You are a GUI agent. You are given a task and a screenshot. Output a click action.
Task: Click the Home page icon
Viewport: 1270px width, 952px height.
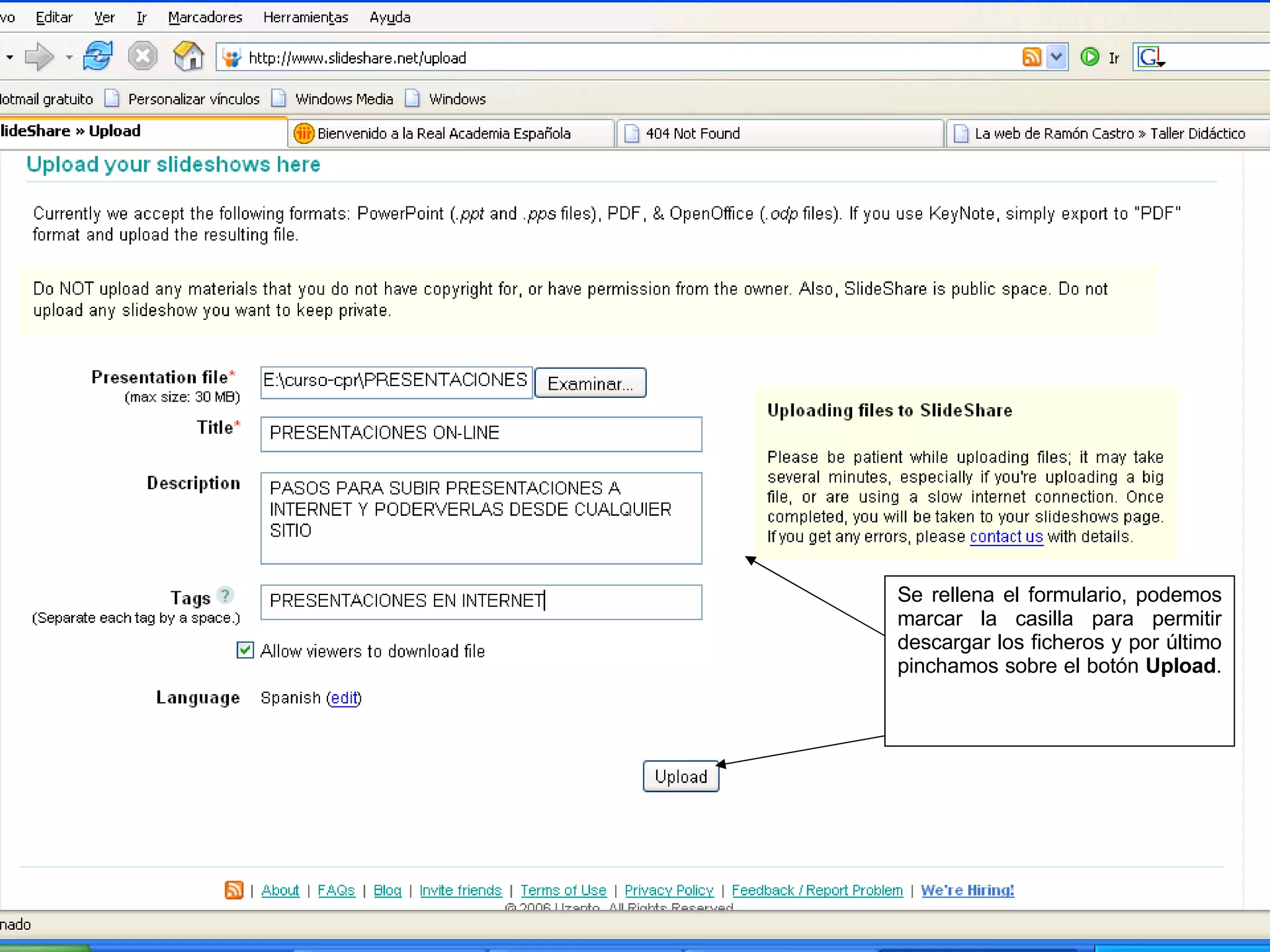(189, 56)
